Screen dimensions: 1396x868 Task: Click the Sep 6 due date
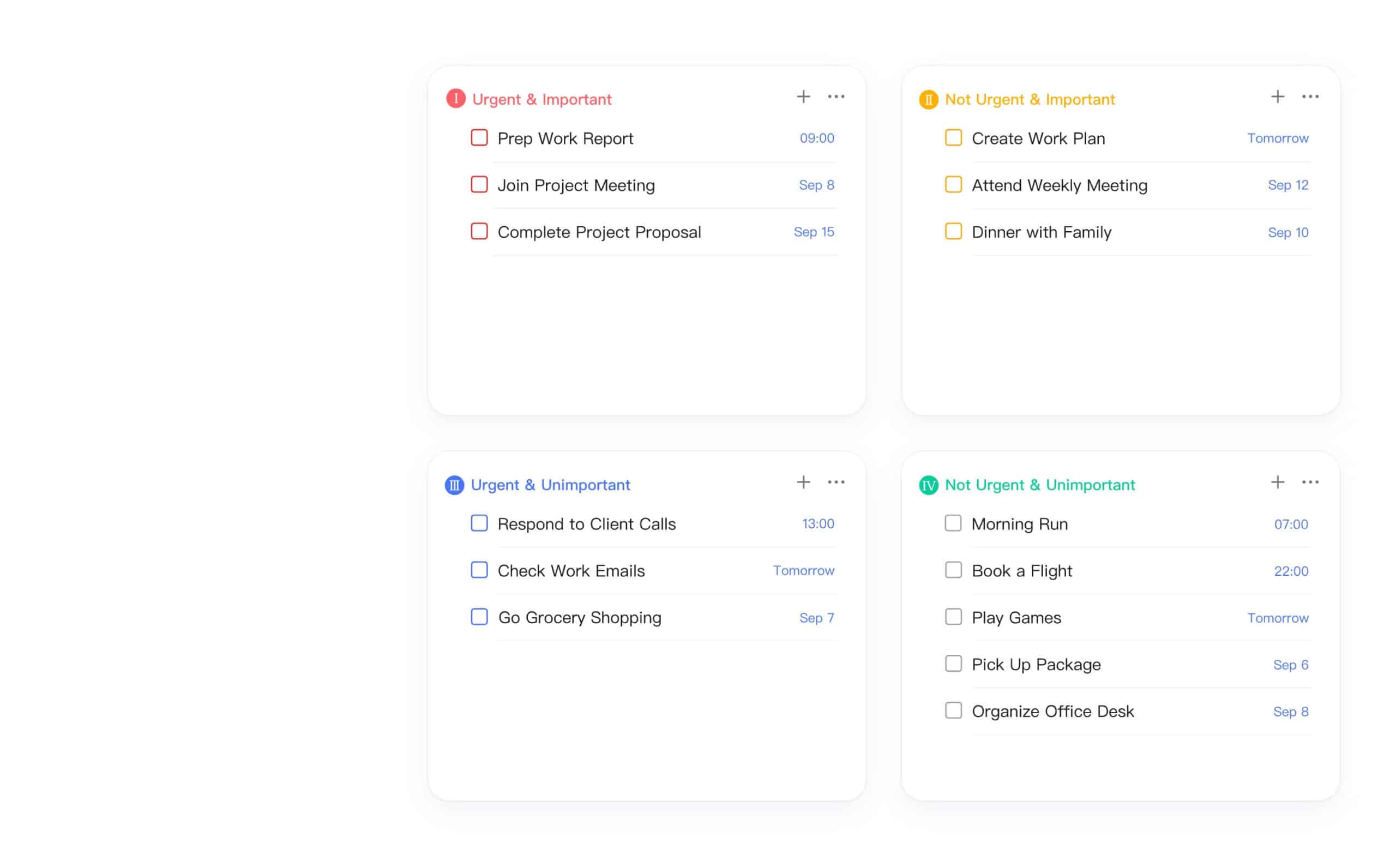click(1290, 665)
